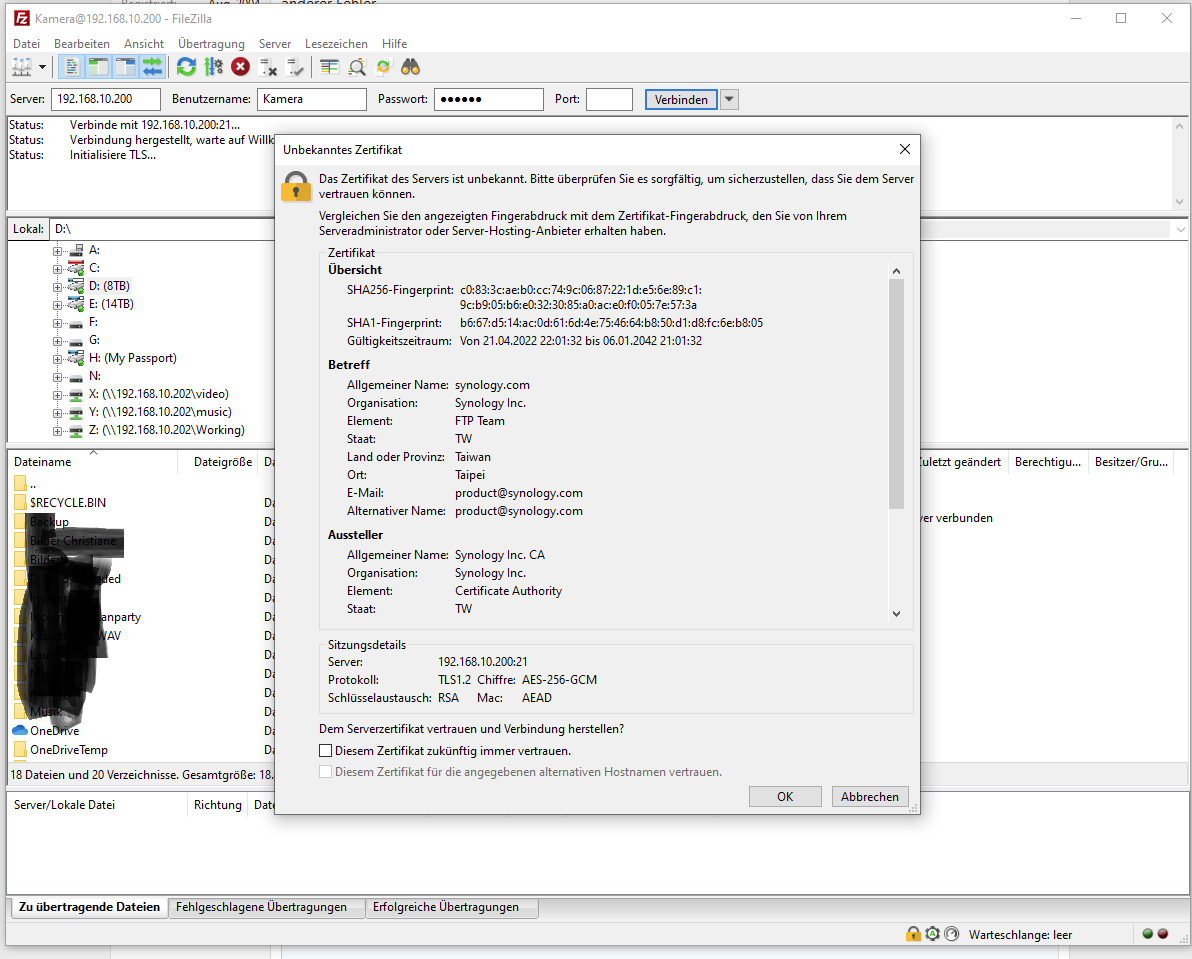Click Abbrechen to reject certificate

click(870, 796)
